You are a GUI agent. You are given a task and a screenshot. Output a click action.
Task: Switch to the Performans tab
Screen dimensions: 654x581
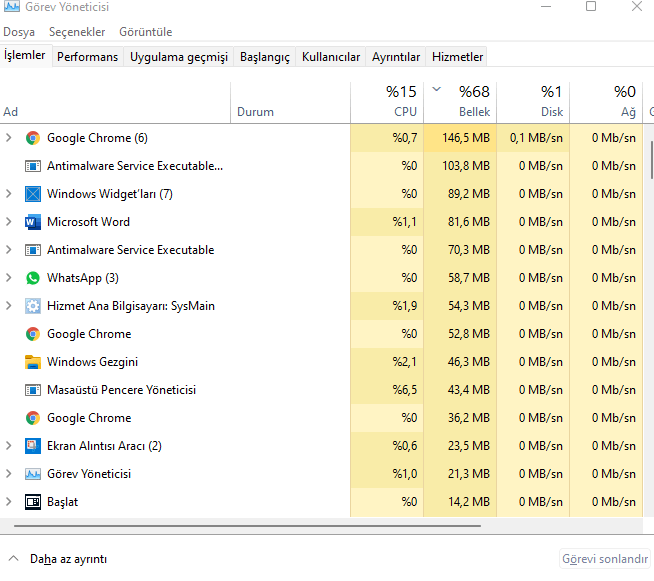click(87, 57)
